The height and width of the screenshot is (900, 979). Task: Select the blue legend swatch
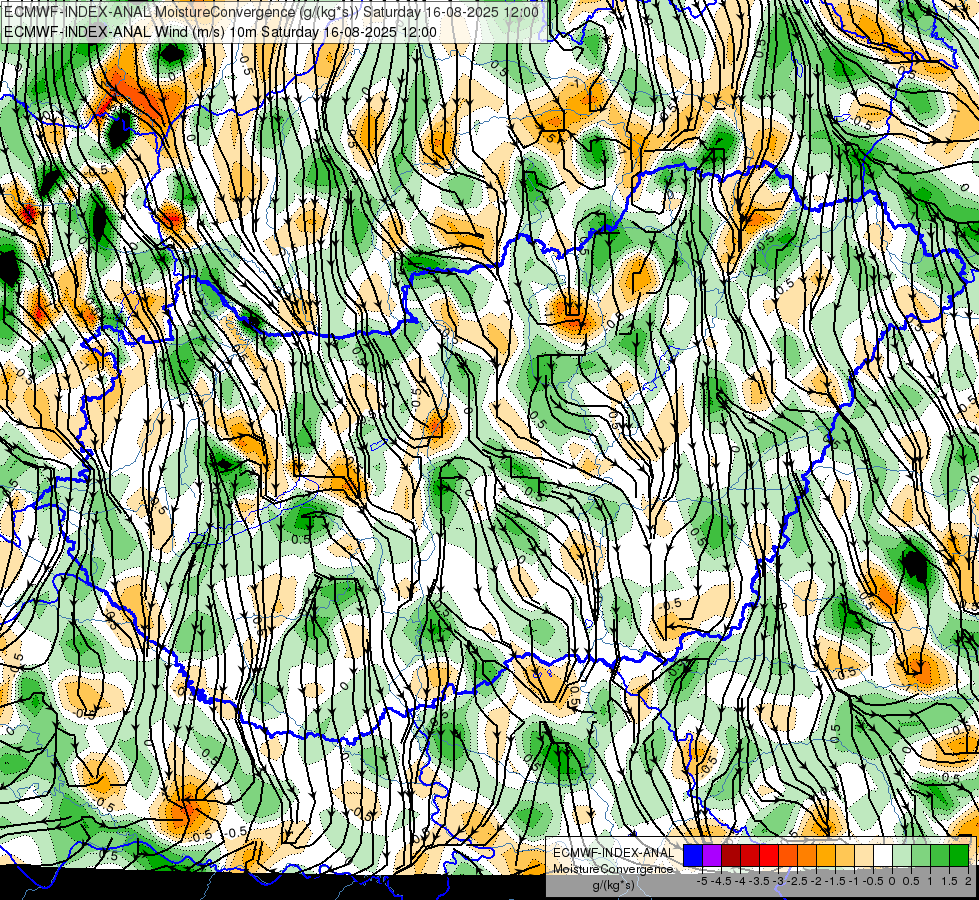(693, 856)
